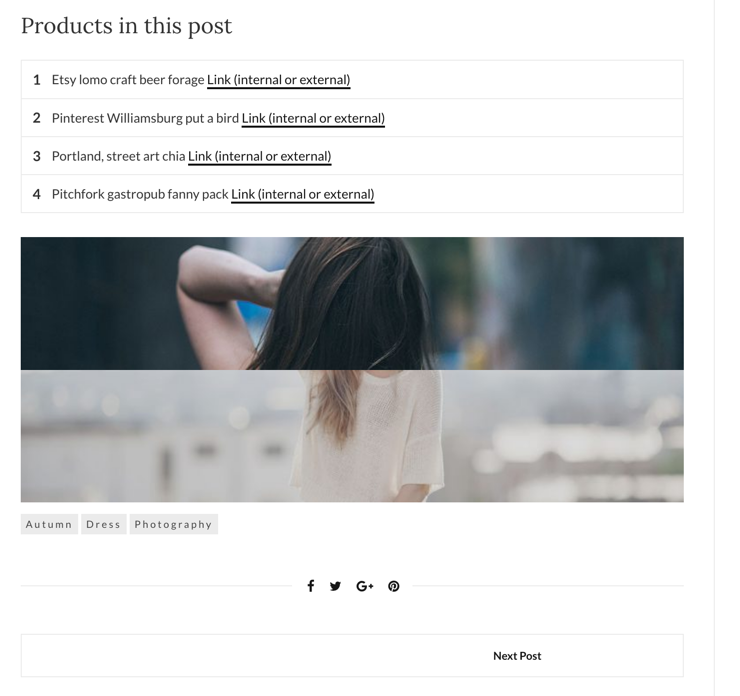
Task: Select the Autumn tag
Action: pyautogui.click(x=49, y=524)
